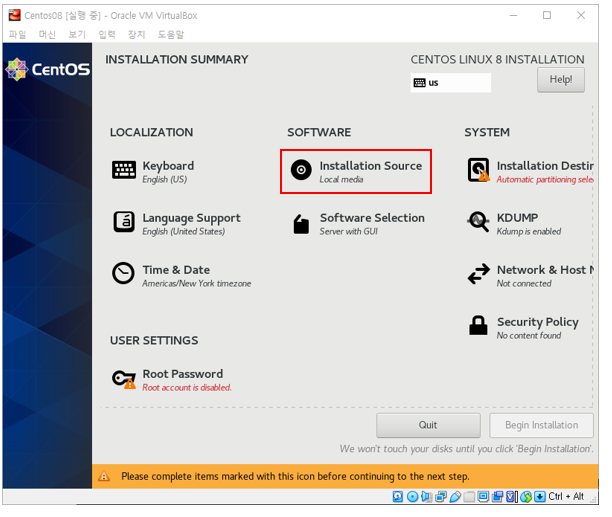Open KDUMP magnifier icon

click(x=478, y=222)
